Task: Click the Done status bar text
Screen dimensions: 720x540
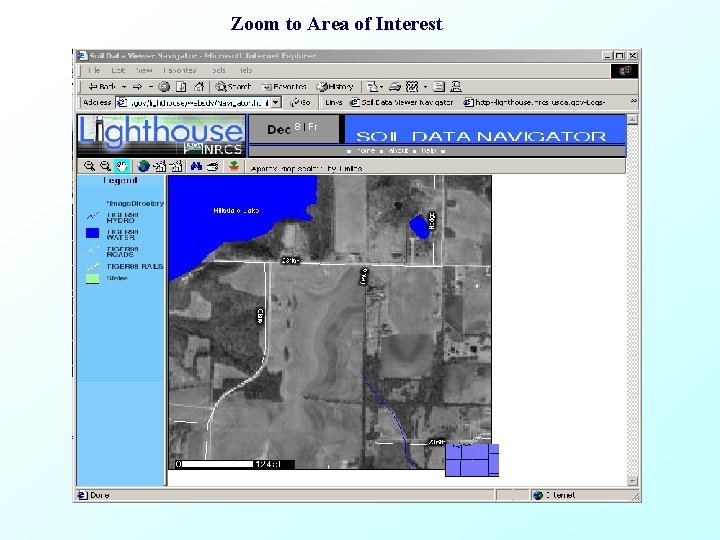Action: (x=100, y=495)
